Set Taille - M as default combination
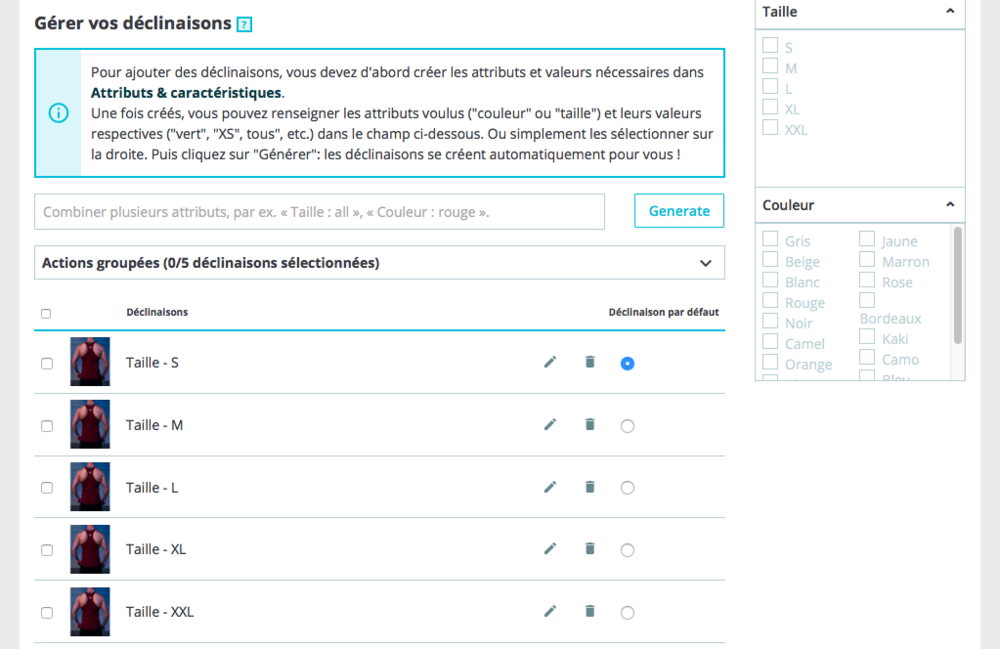This screenshot has width=1000, height=649. click(x=627, y=426)
